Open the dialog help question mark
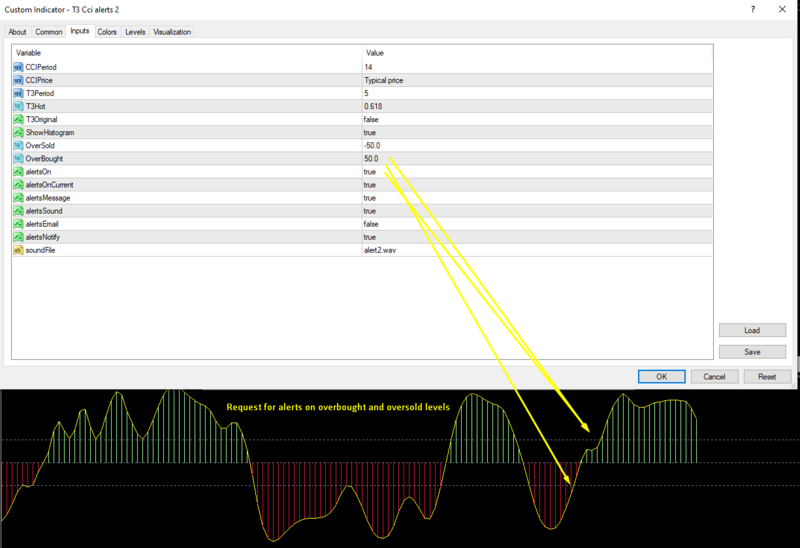This screenshot has height=548, width=800. tap(753, 9)
